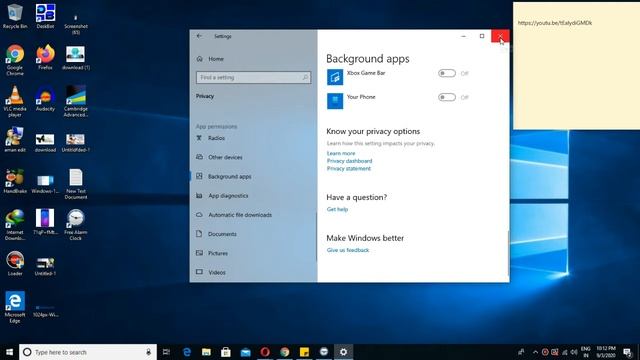
Task: Toggle Xbox Game Bar background switch
Action: tap(447, 73)
